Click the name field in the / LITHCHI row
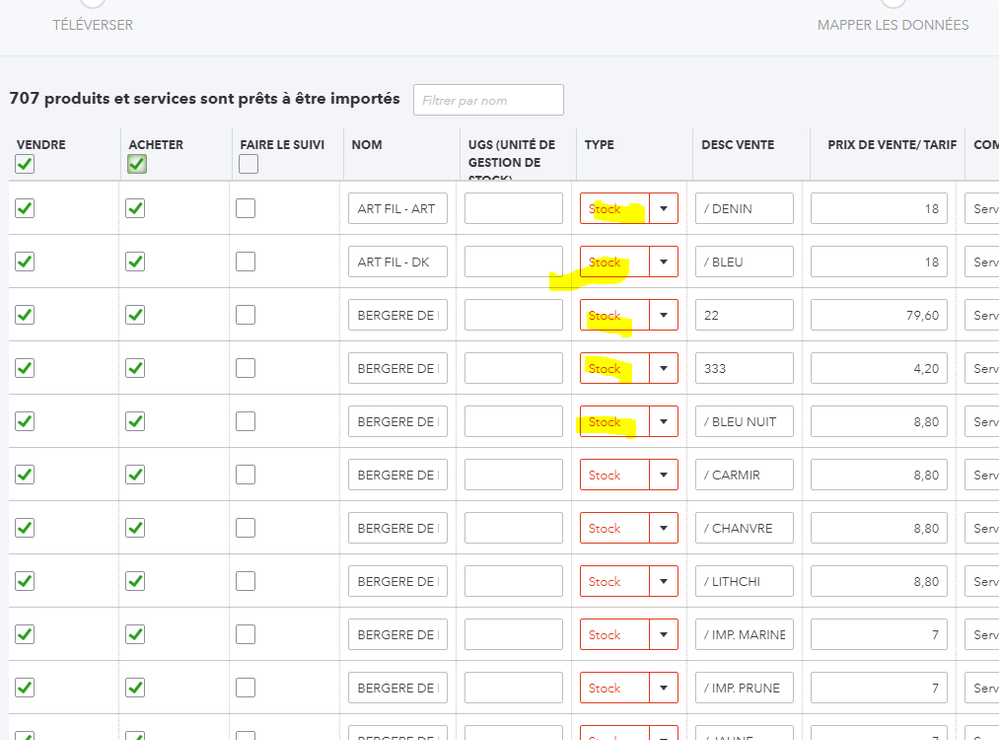 point(398,581)
